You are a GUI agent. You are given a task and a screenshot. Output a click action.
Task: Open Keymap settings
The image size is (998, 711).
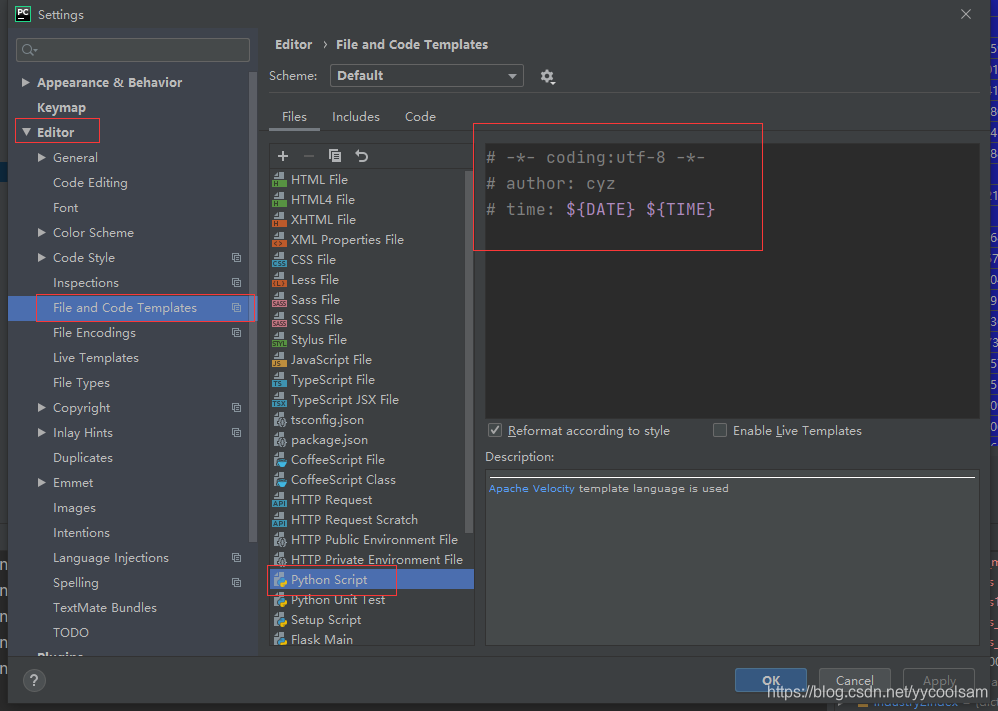(x=61, y=108)
